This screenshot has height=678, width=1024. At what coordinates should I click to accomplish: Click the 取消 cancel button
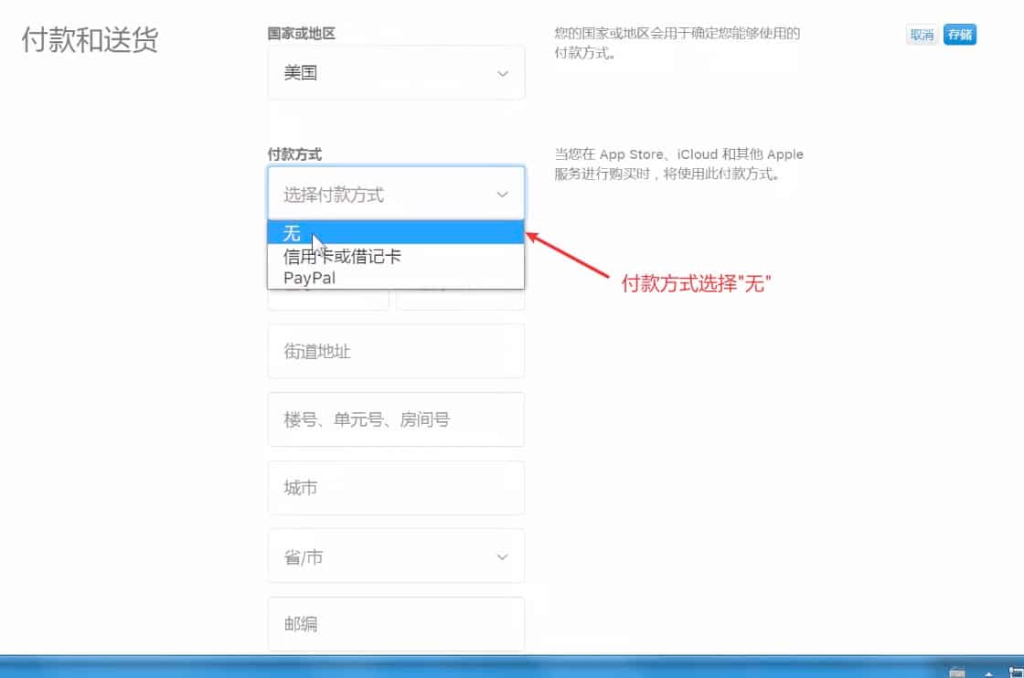click(922, 35)
